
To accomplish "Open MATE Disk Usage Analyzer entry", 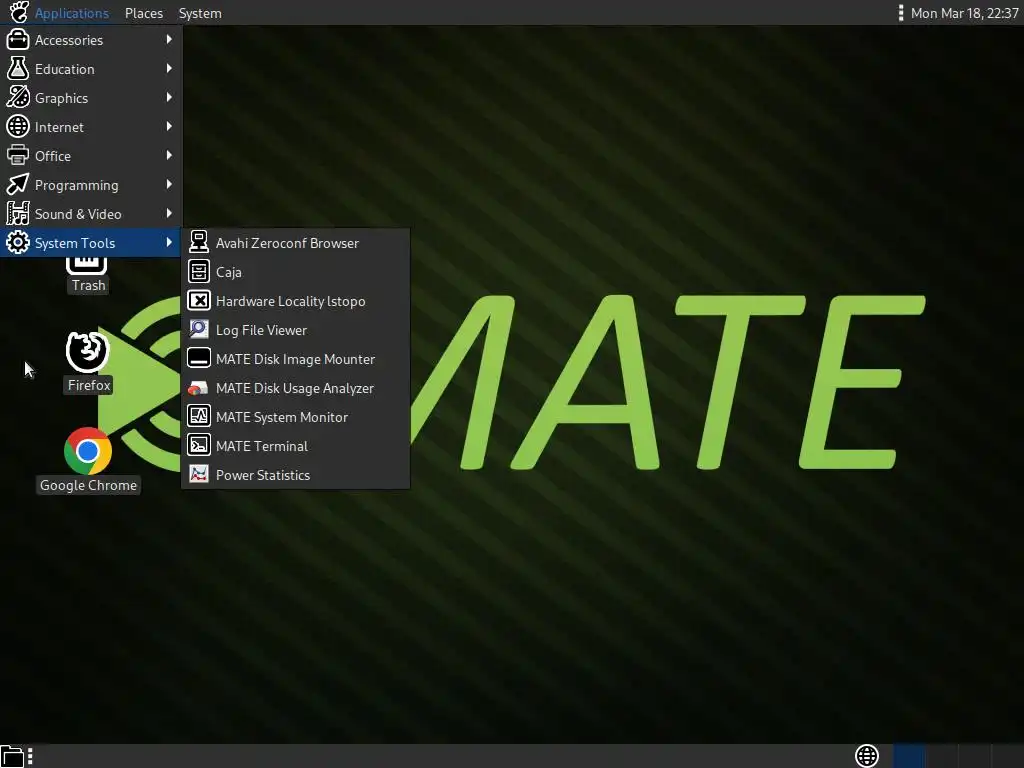I will coord(295,388).
